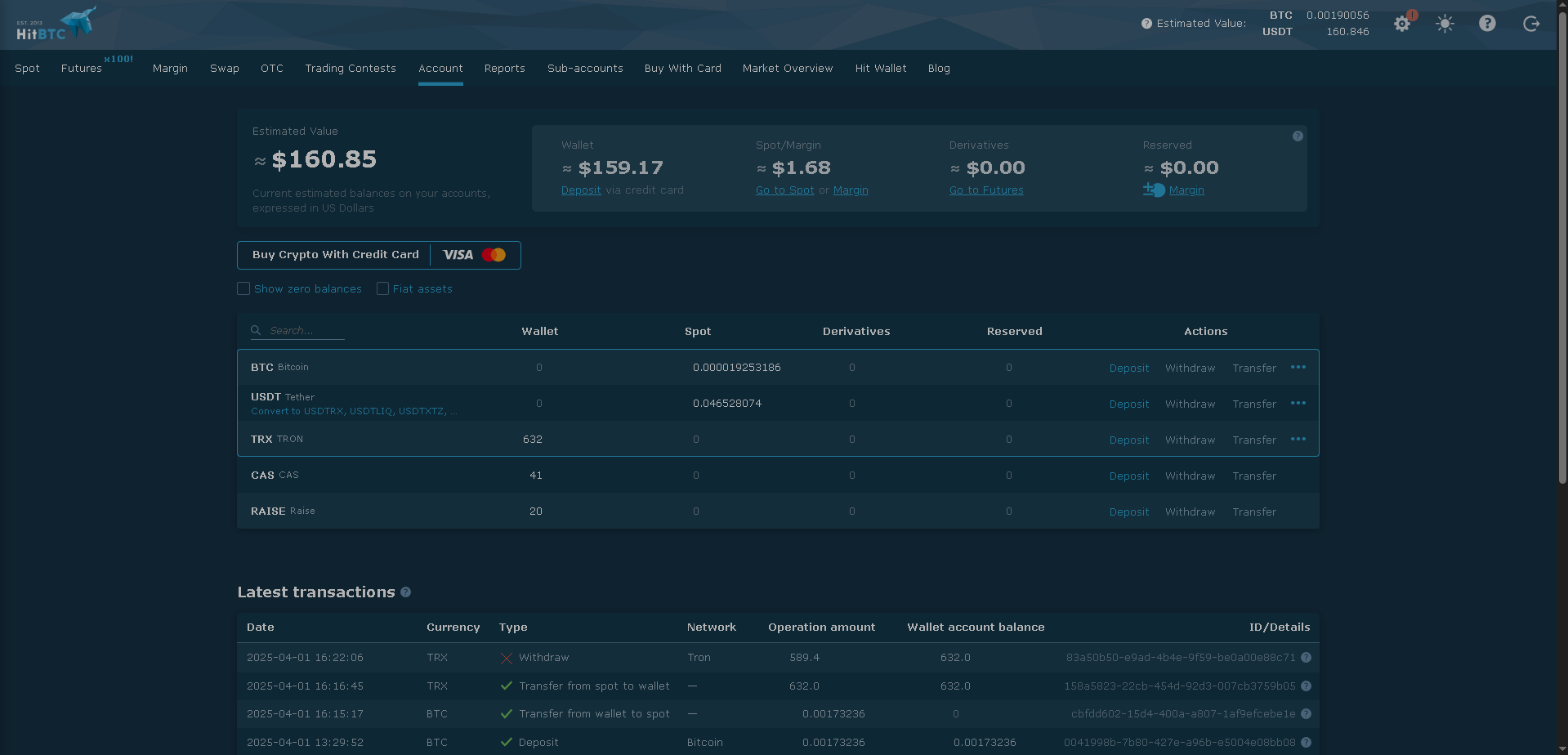
Task: Click Transfer for CAS row
Action: (1254, 476)
